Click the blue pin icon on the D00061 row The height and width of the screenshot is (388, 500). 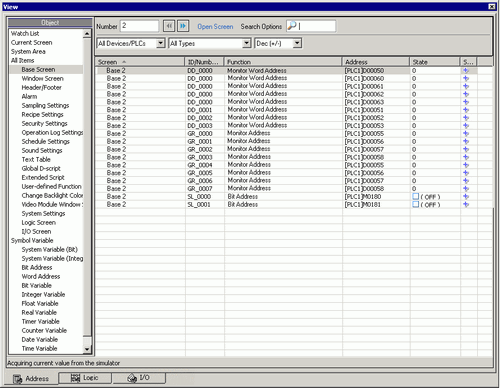tap(466, 86)
